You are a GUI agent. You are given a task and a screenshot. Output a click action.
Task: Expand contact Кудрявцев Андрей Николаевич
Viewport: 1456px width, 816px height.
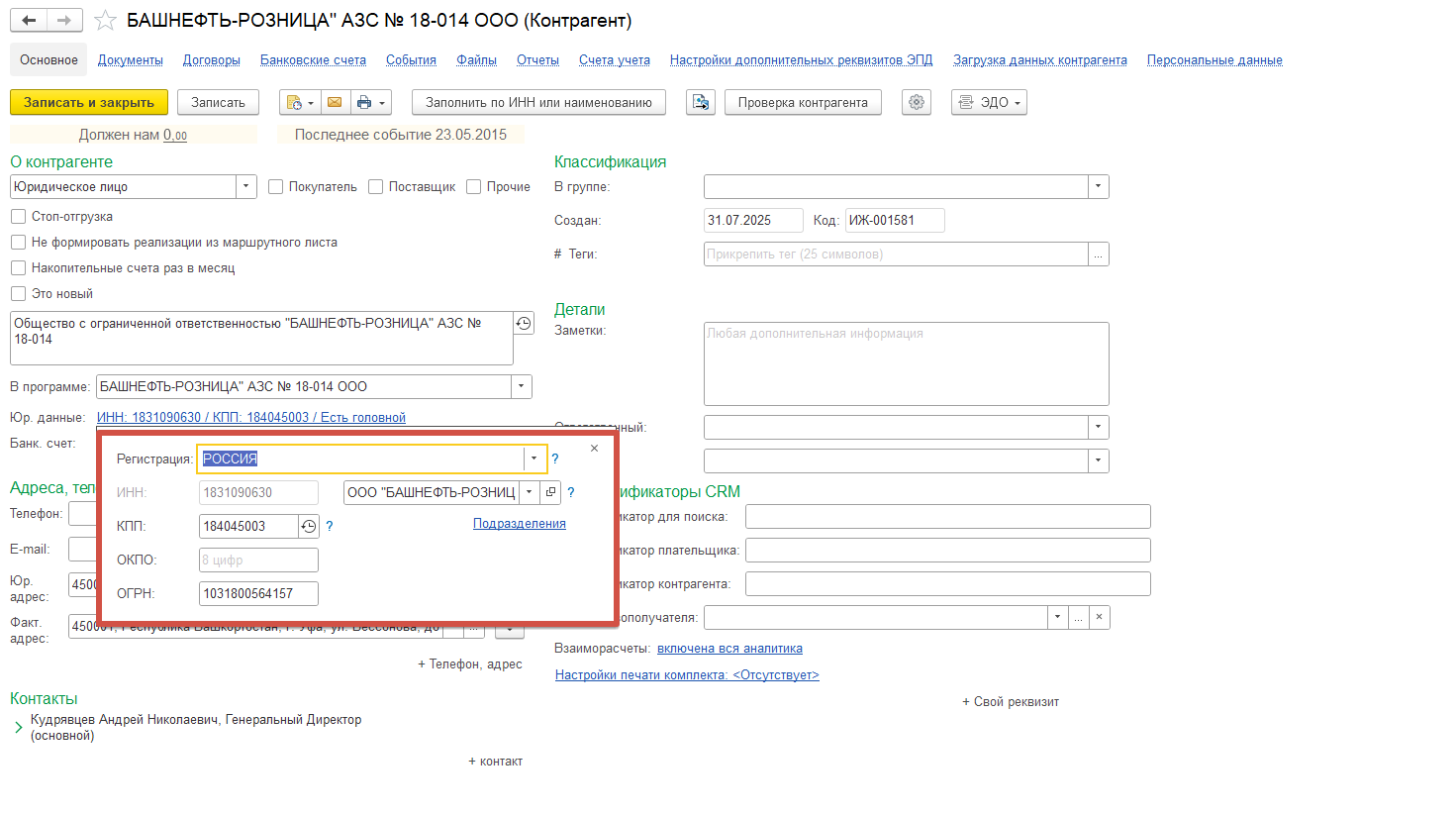[x=19, y=728]
